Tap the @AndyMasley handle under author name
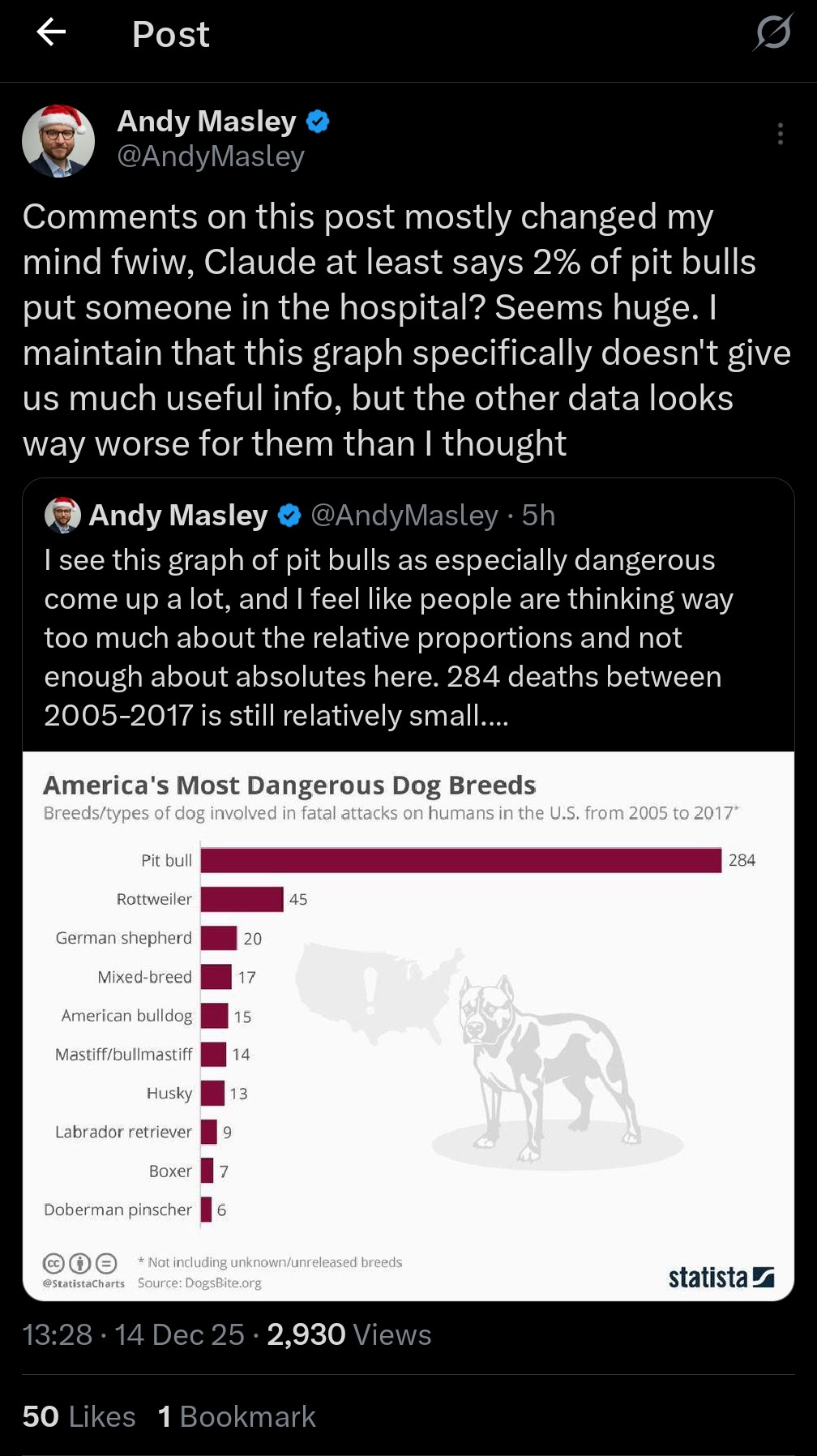Viewport: 817px width, 1456px height. click(x=211, y=156)
